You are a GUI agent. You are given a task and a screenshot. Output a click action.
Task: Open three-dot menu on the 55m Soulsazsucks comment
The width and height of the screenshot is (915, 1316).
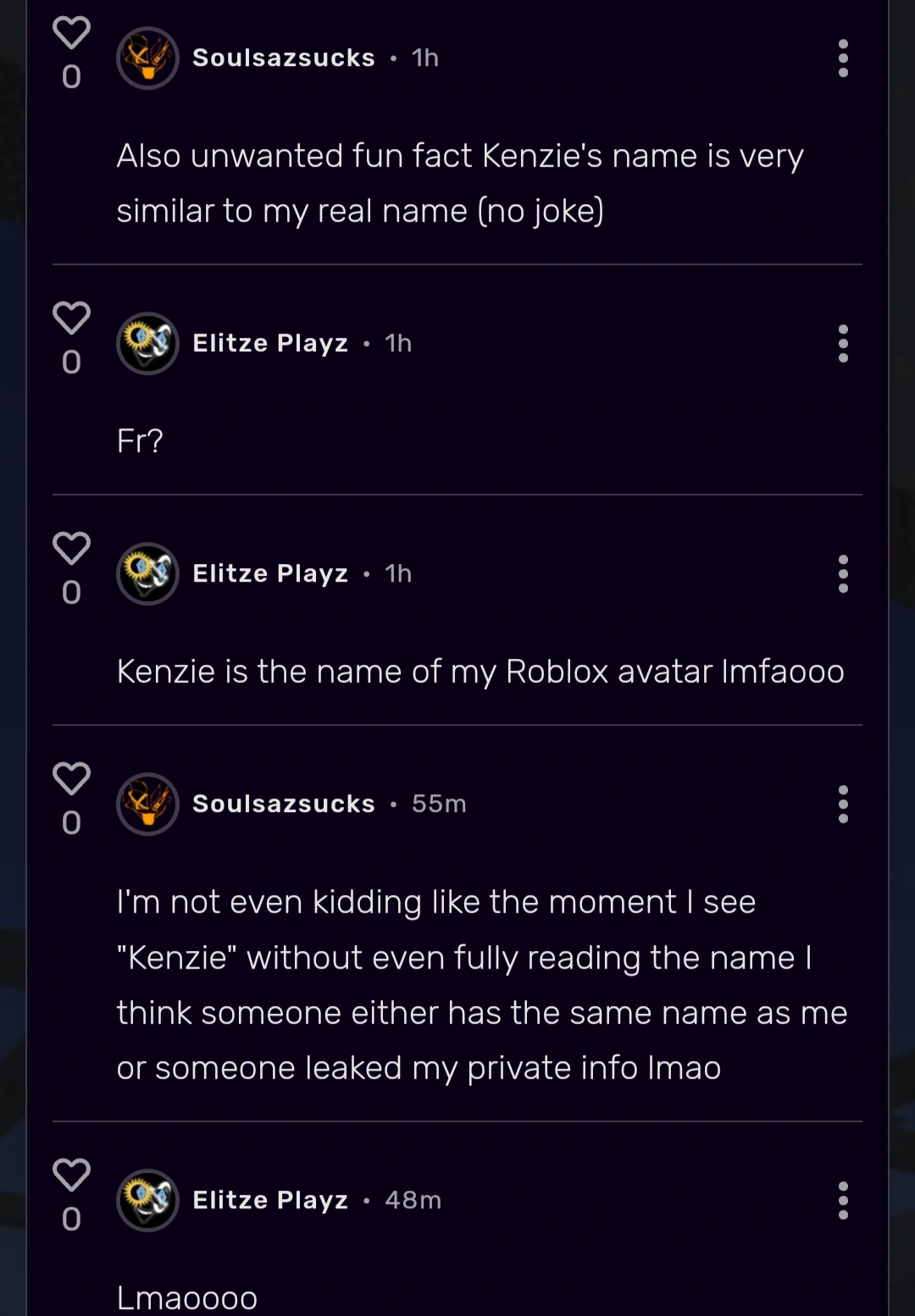(843, 805)
